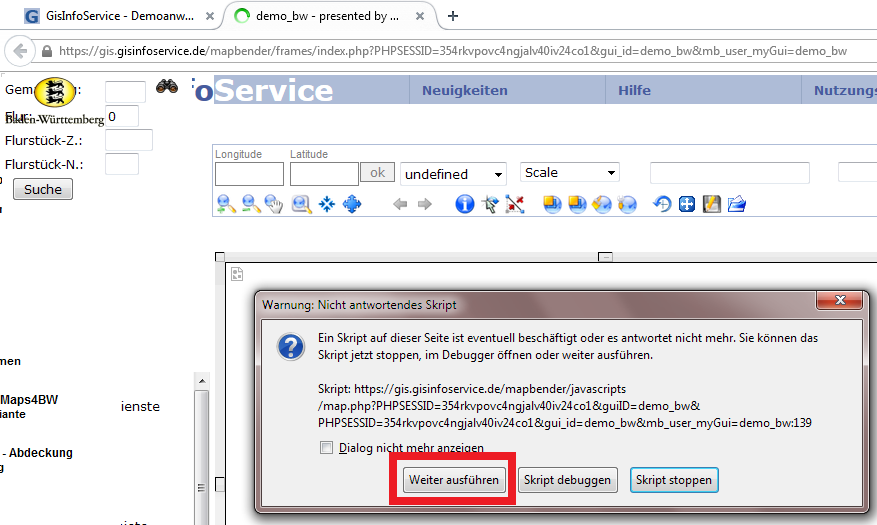
Task: Click the 'Maps4BW' entry in left panel
Action: point(29,400)
